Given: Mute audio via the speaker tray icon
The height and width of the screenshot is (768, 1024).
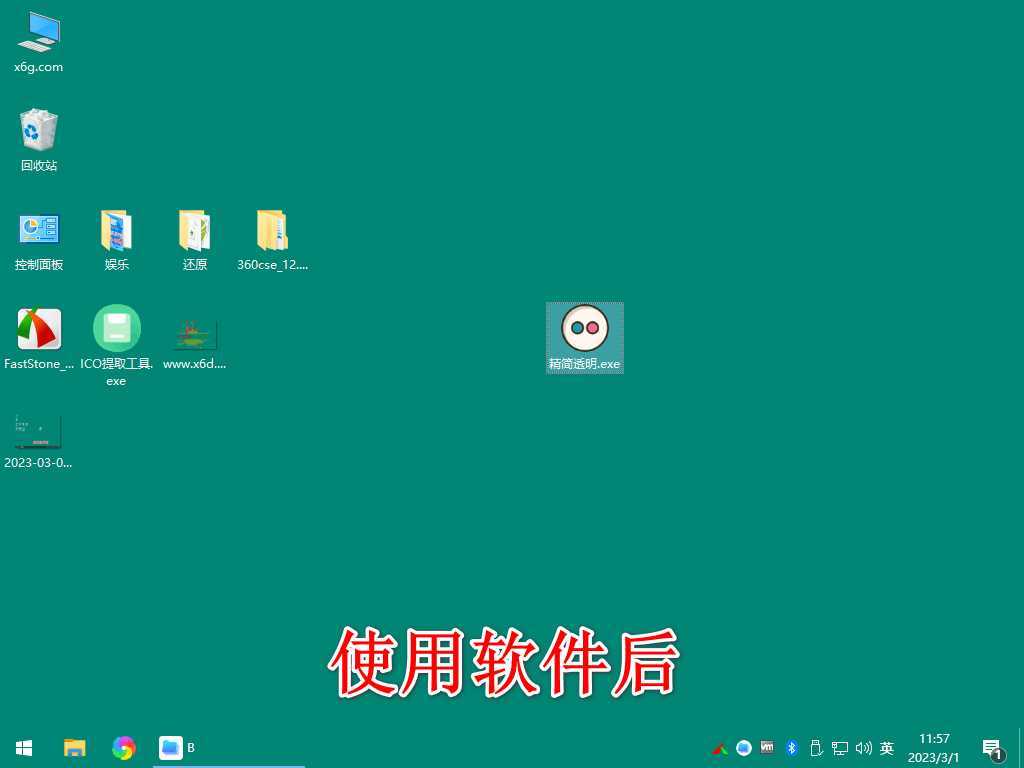Looking at the screenshot, I should (x=864, y=747).
